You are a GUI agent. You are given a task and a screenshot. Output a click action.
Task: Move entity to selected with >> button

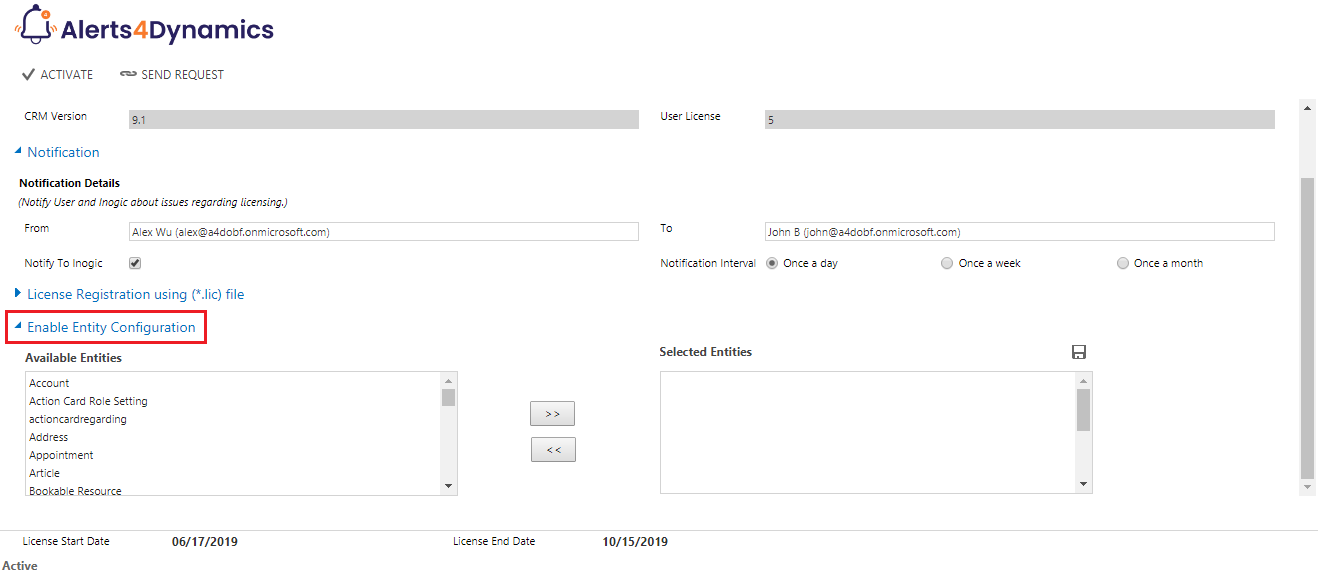point(553,414)
